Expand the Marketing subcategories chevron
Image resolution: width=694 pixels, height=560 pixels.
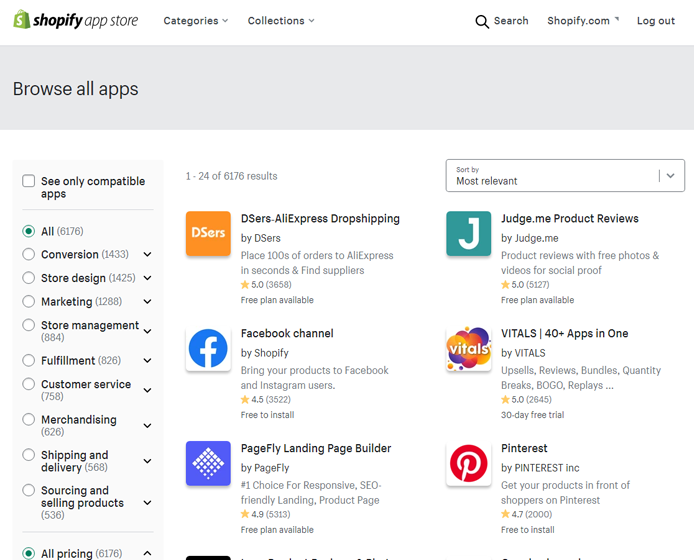[147, 302]
